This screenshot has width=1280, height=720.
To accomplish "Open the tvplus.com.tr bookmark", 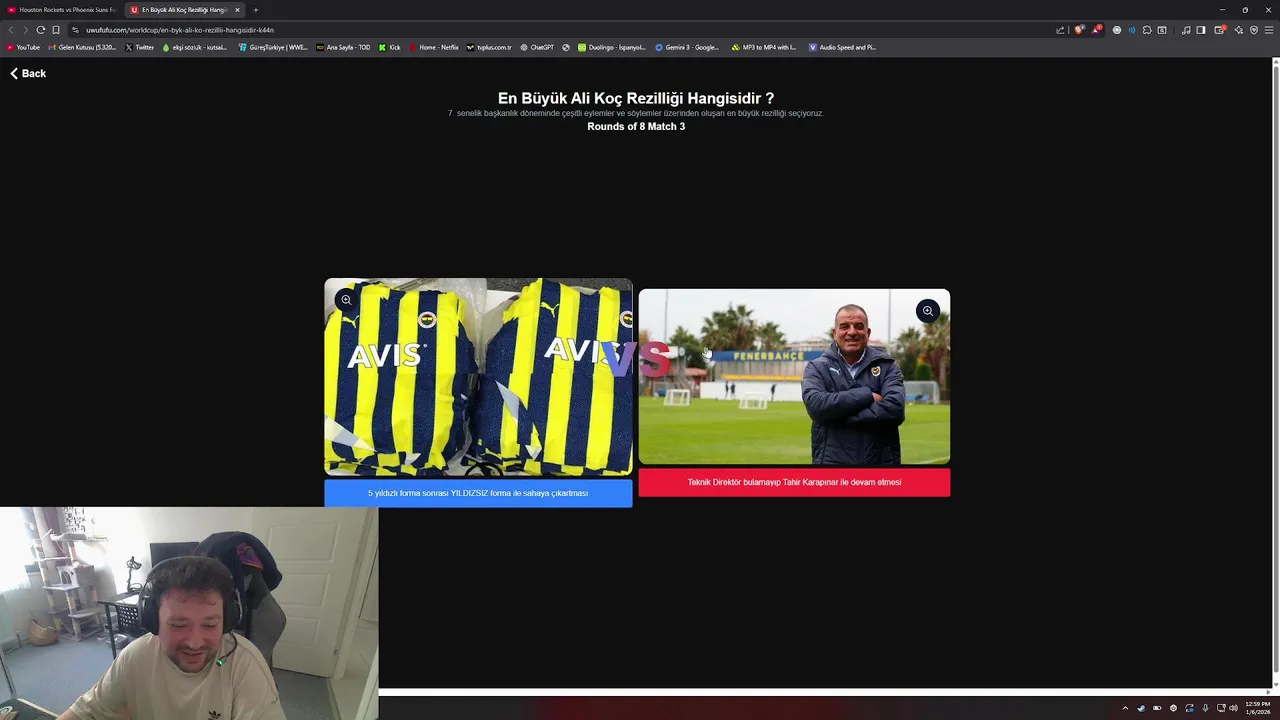I will [489, 47].
